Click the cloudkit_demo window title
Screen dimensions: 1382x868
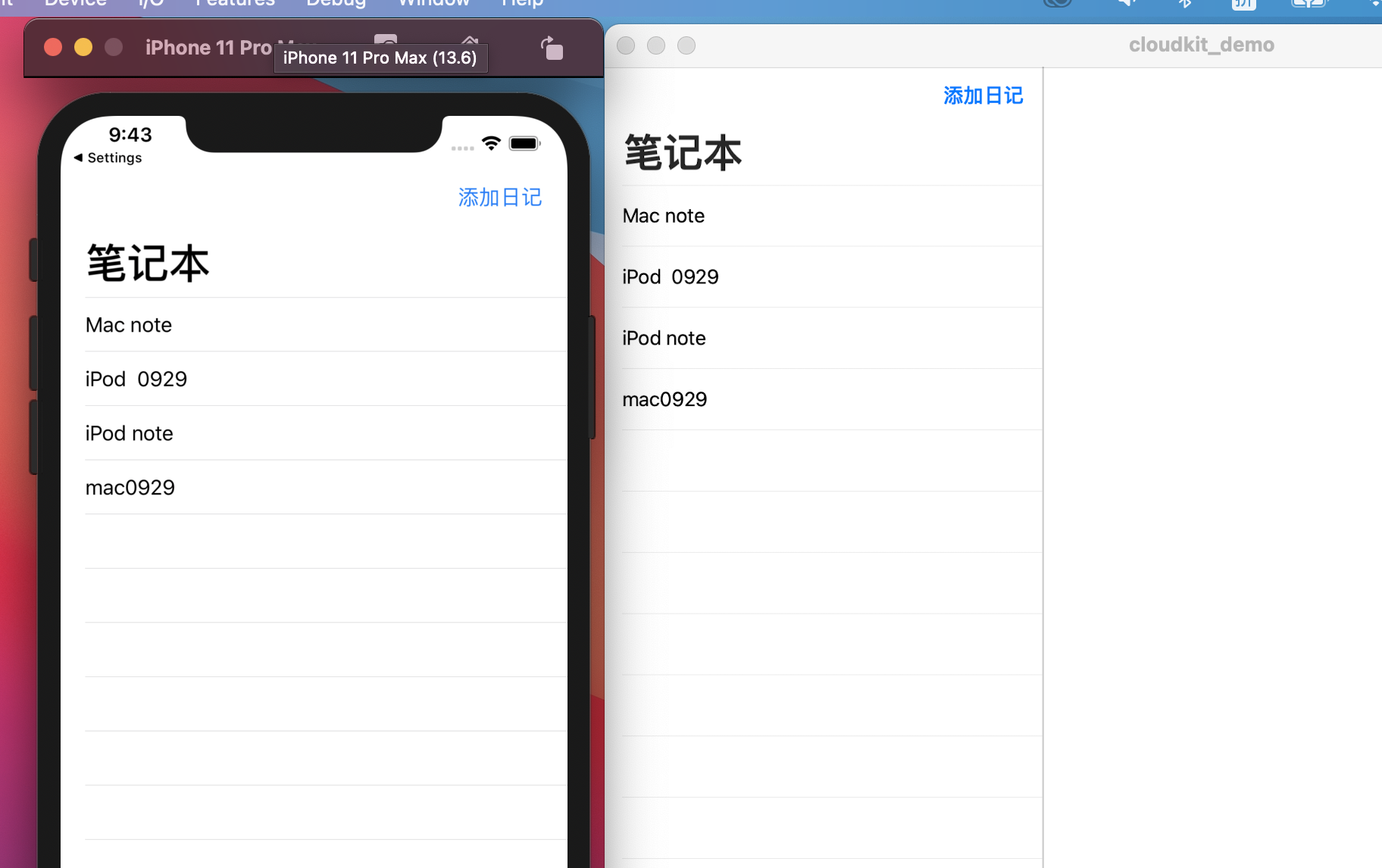pos(1201,45)
